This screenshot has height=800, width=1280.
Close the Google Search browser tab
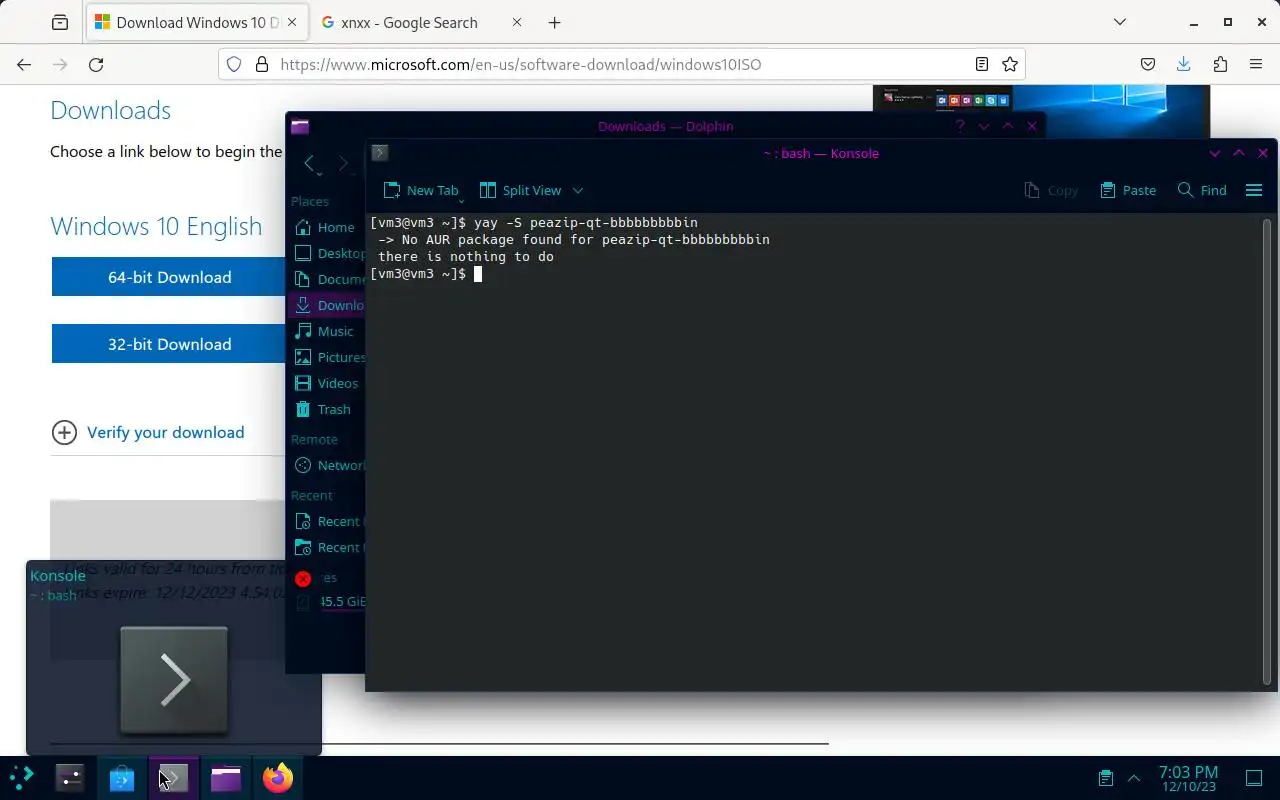click(516, 22)
